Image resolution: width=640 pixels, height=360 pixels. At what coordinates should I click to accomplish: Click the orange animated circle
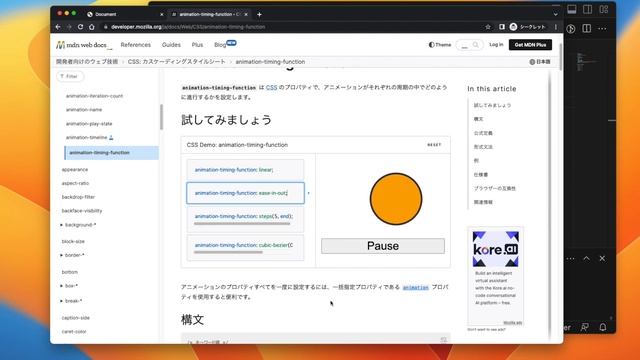[396, 199]
